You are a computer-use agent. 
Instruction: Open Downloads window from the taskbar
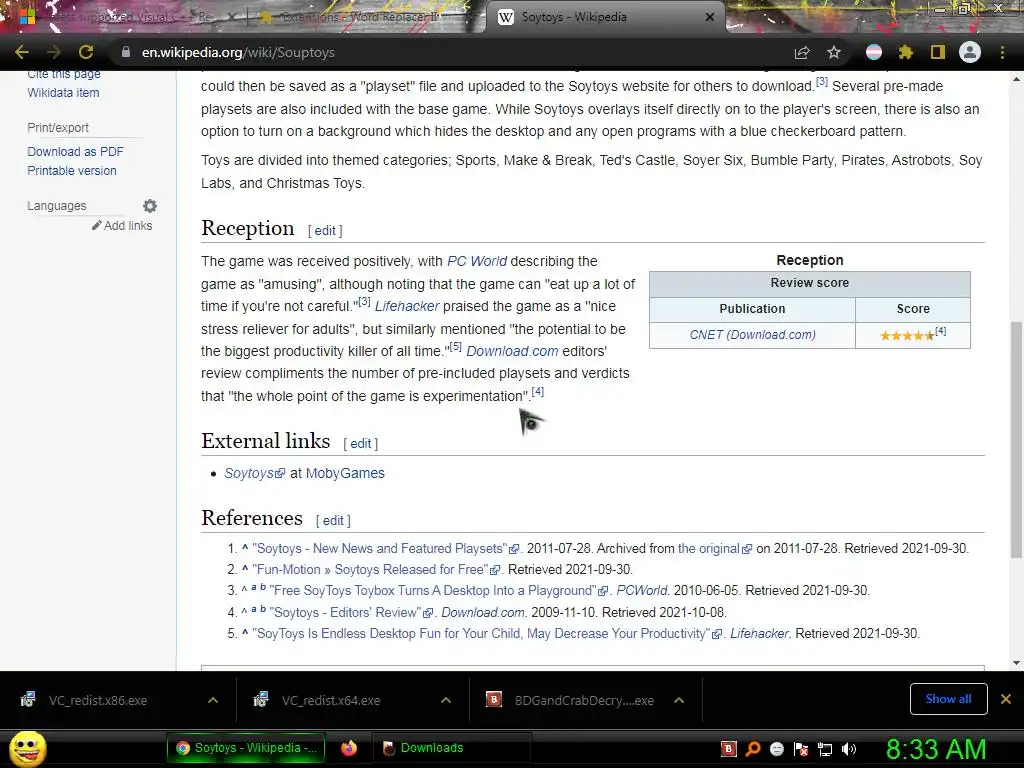tap(452, 748)
